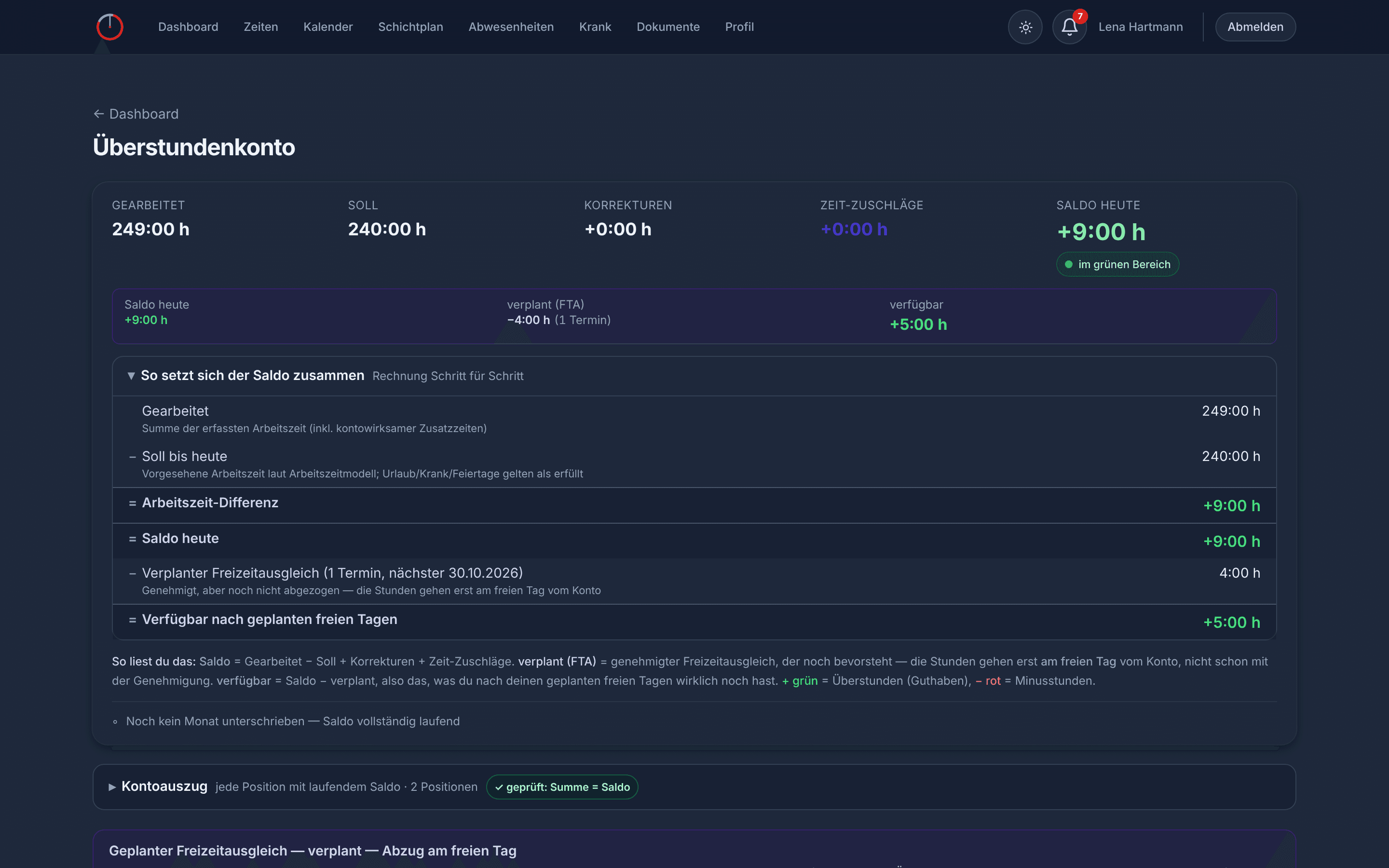1389x868 pixels.
Task: Click the 4:00 h value in Freizeitausgleich row
Action: pyautogui.click(x=1239, y=573)
